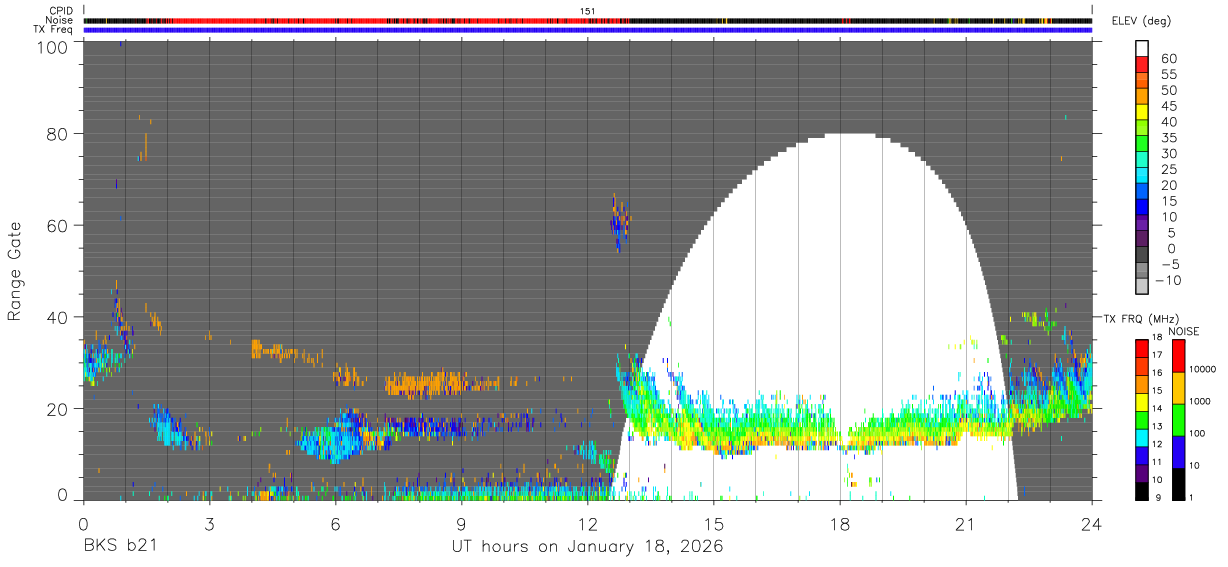The image size is (1228, 567).
Task: Click the red 55-60 swatch in the ELEV colorbar
Action: (x=1142, y=66)
